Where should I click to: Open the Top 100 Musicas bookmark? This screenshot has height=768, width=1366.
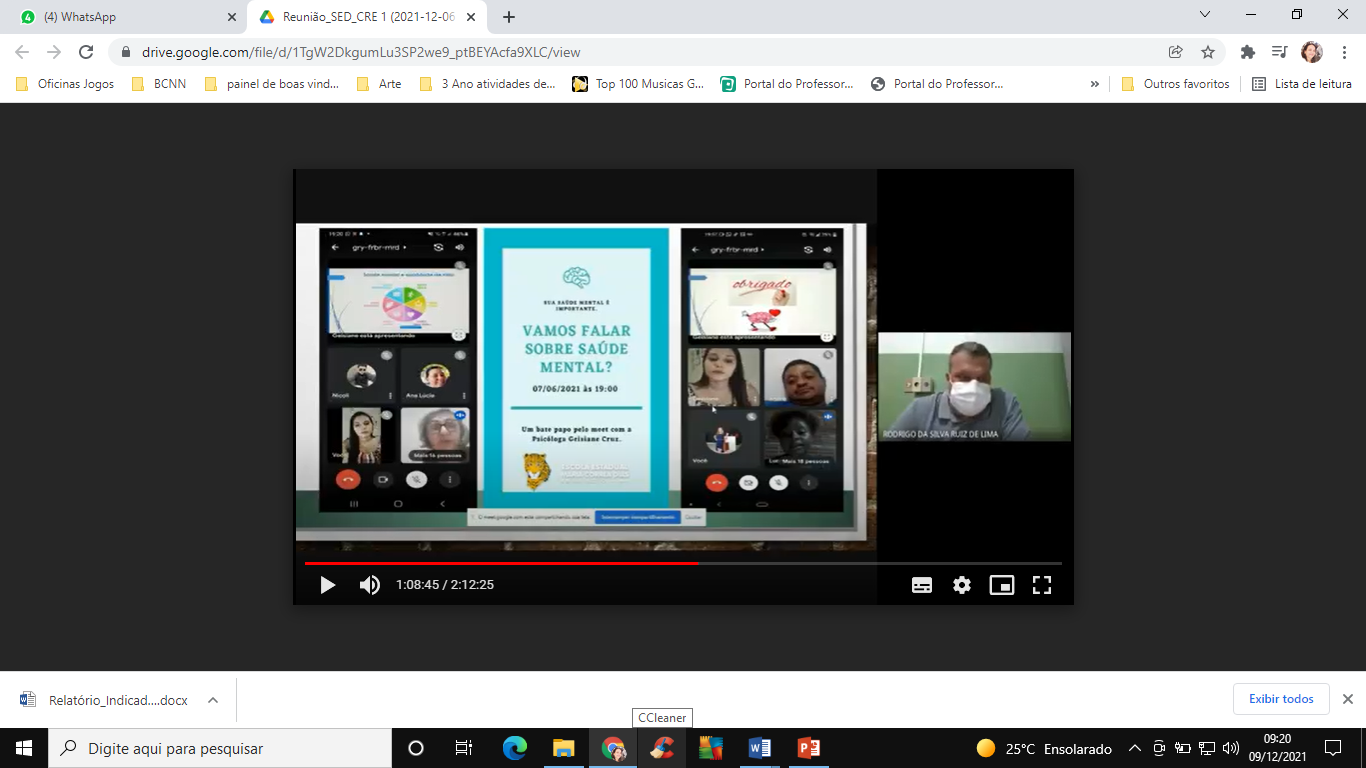pos(638,84)
